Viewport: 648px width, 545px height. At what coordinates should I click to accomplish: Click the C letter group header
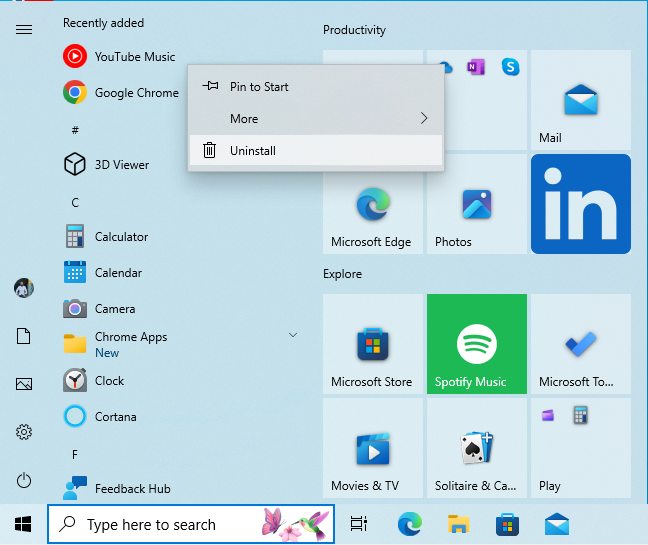point(75,202)
